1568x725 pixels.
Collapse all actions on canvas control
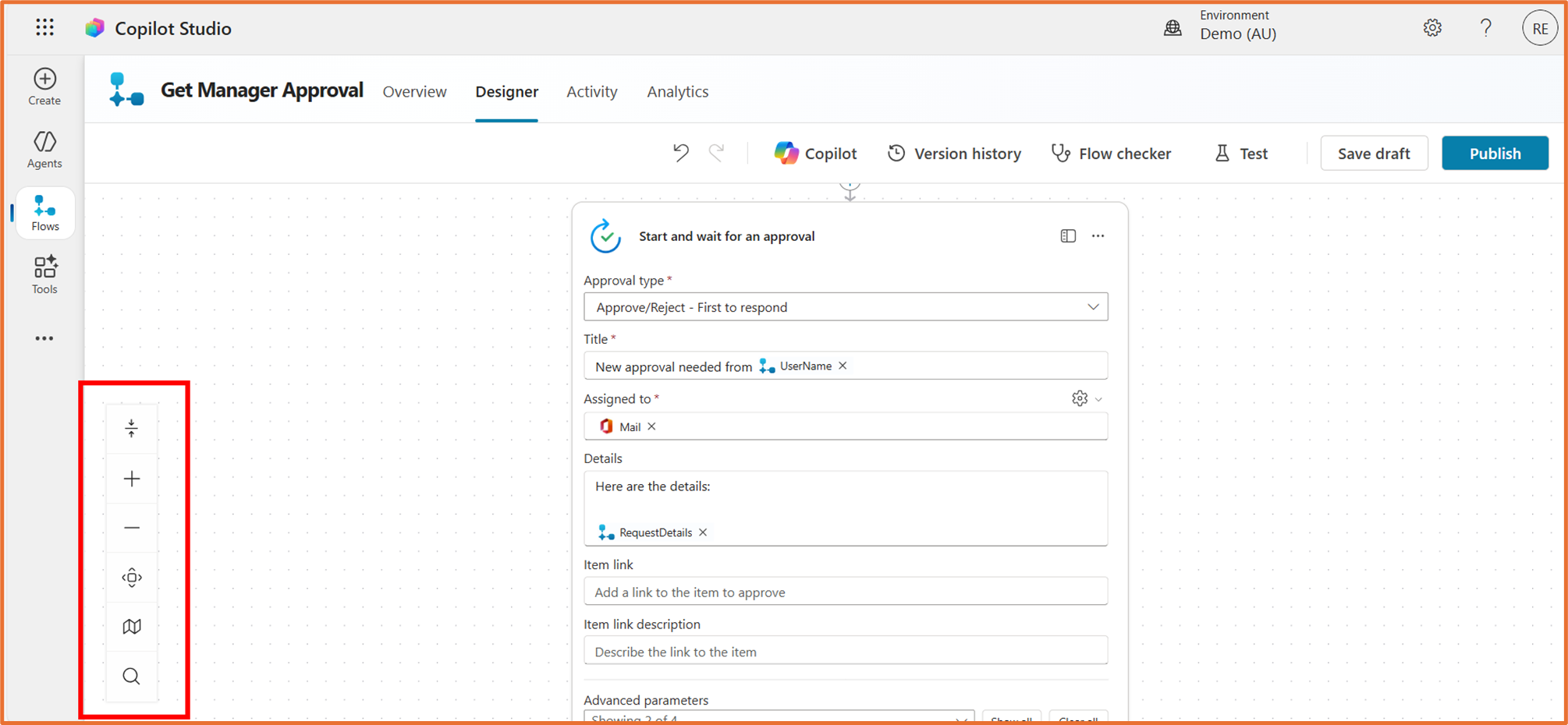[x=132, y=428]
